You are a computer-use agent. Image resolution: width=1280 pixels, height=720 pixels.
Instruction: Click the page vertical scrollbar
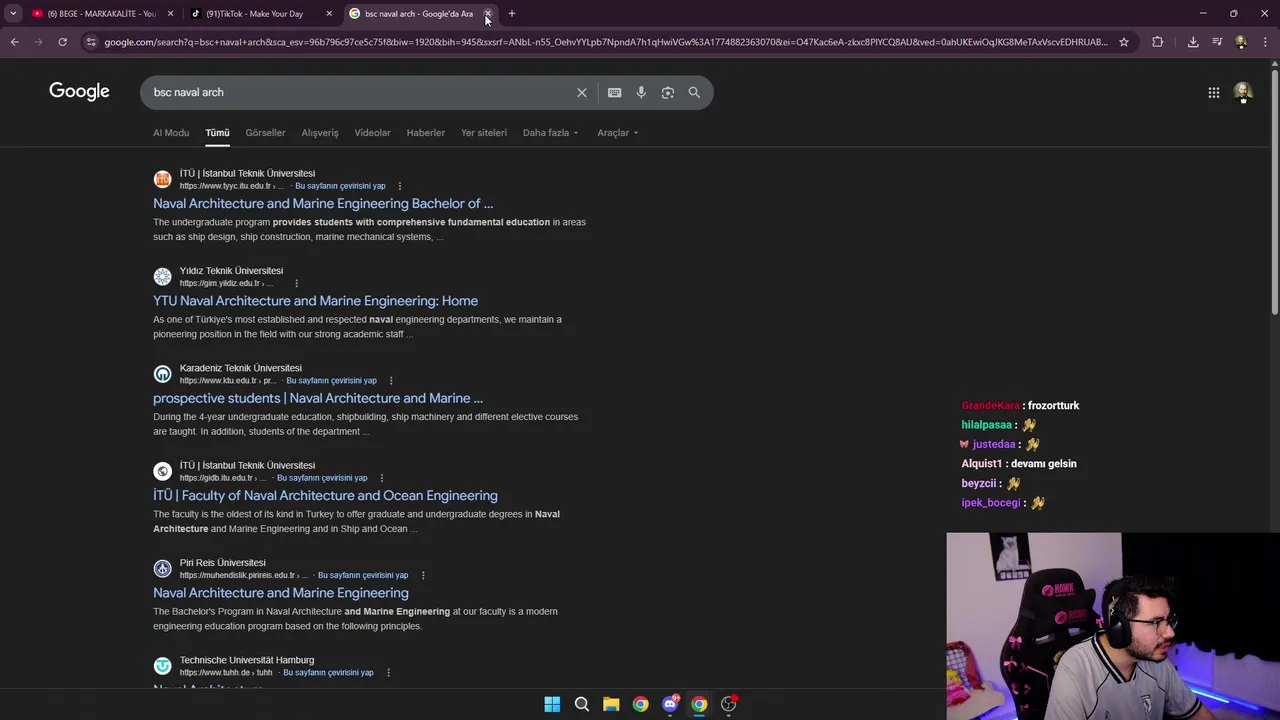[1274, 190]
